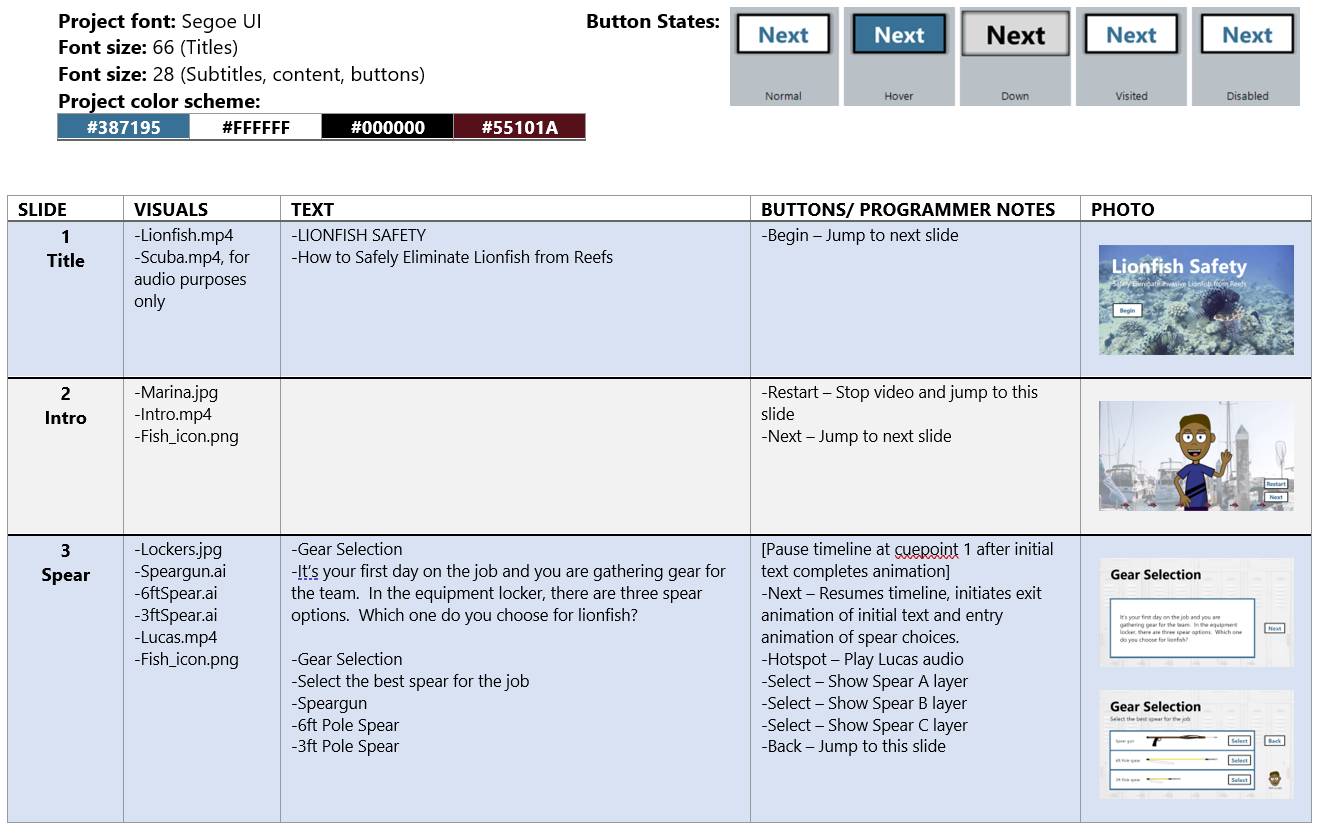Viewport: 1319px width, 826px height.
Task: Click '-Intro.mp4' visual entry
Action: (x=173, y=414)
